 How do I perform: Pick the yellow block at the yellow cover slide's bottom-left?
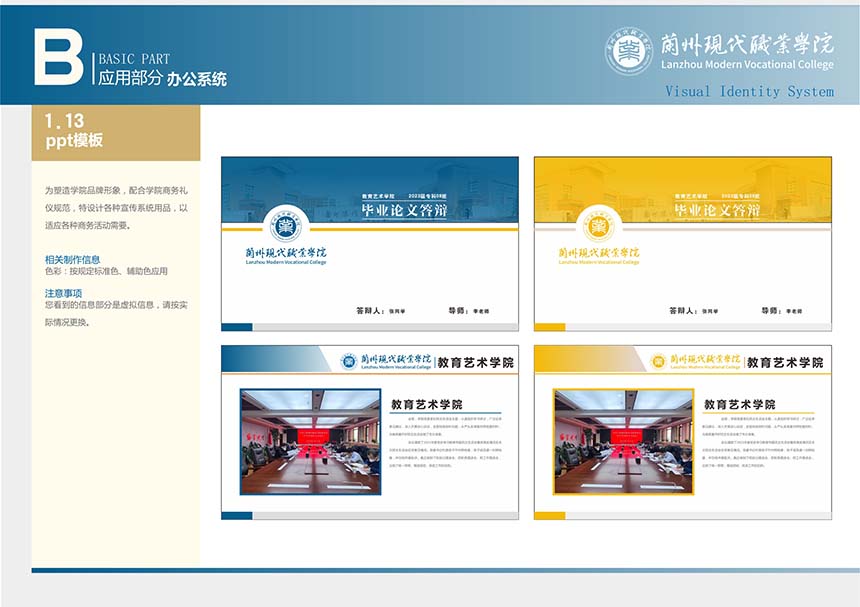[x=549, y=326]
